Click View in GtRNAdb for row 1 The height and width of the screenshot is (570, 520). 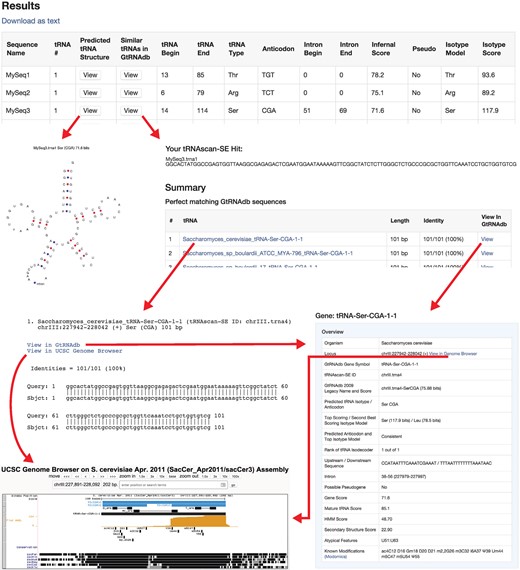click(x=487, y=239)
